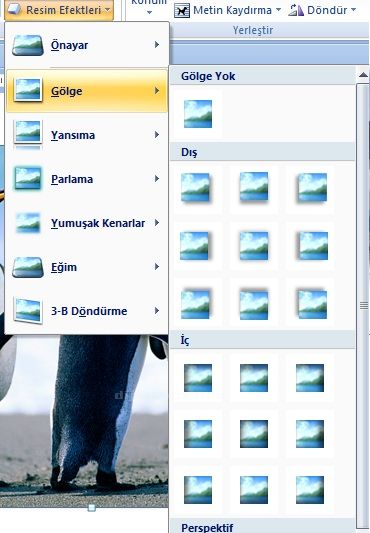
Task: Expand the Eğim arrow
Action: [x=157, y=266]
